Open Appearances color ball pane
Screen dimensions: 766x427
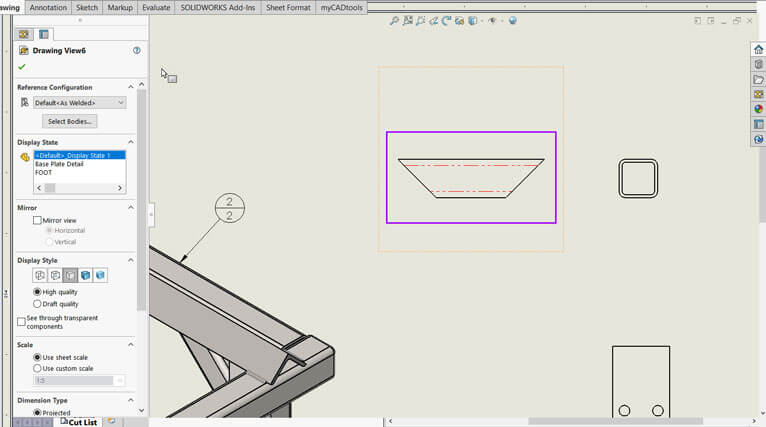[x=758, y=109]
